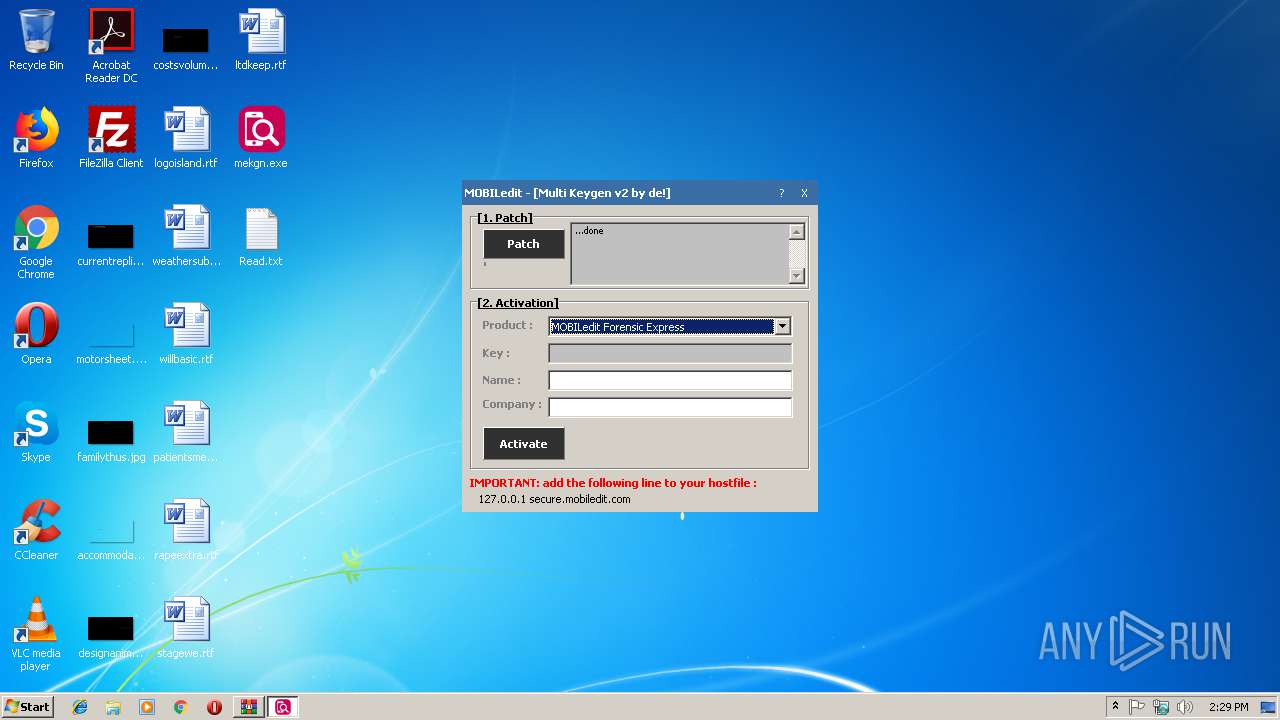
Task: Click the '...done' patch log text
Action: tap(589, 231)
